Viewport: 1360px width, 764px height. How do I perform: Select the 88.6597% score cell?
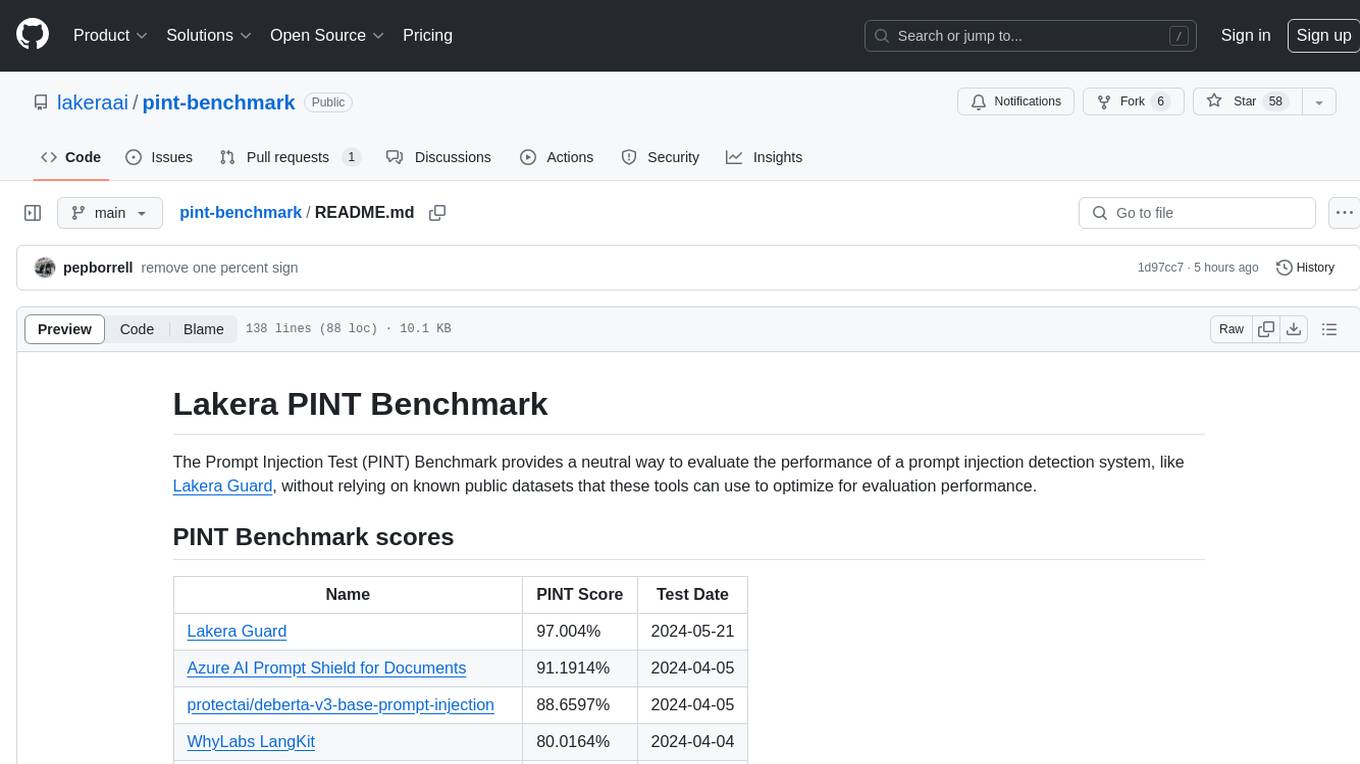click(580, 705)
